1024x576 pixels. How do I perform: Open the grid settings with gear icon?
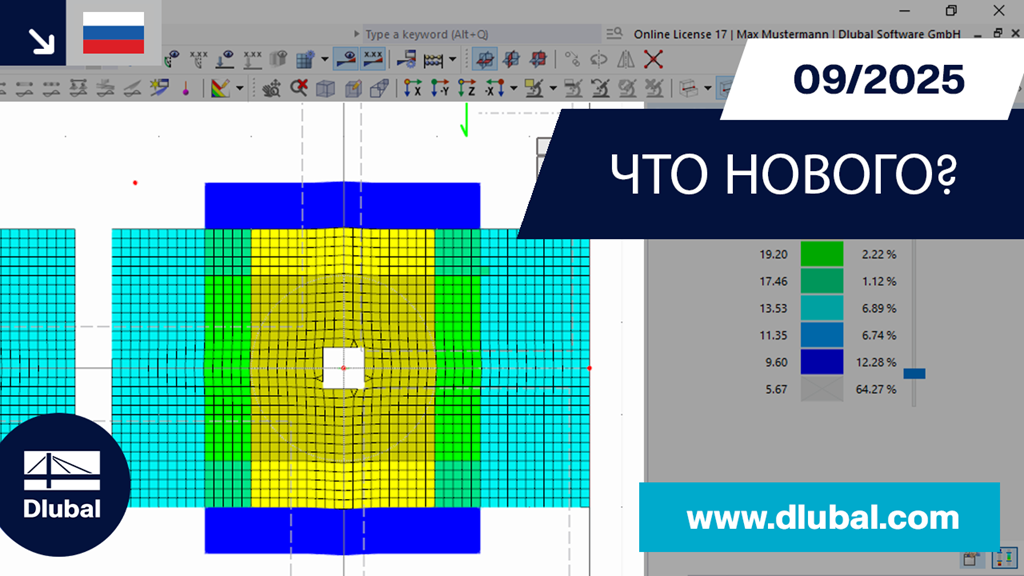point(306,59)
